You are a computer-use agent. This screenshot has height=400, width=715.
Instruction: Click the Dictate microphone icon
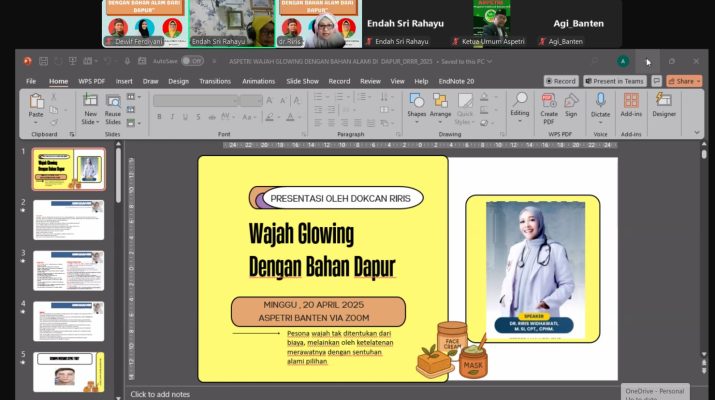600,100
